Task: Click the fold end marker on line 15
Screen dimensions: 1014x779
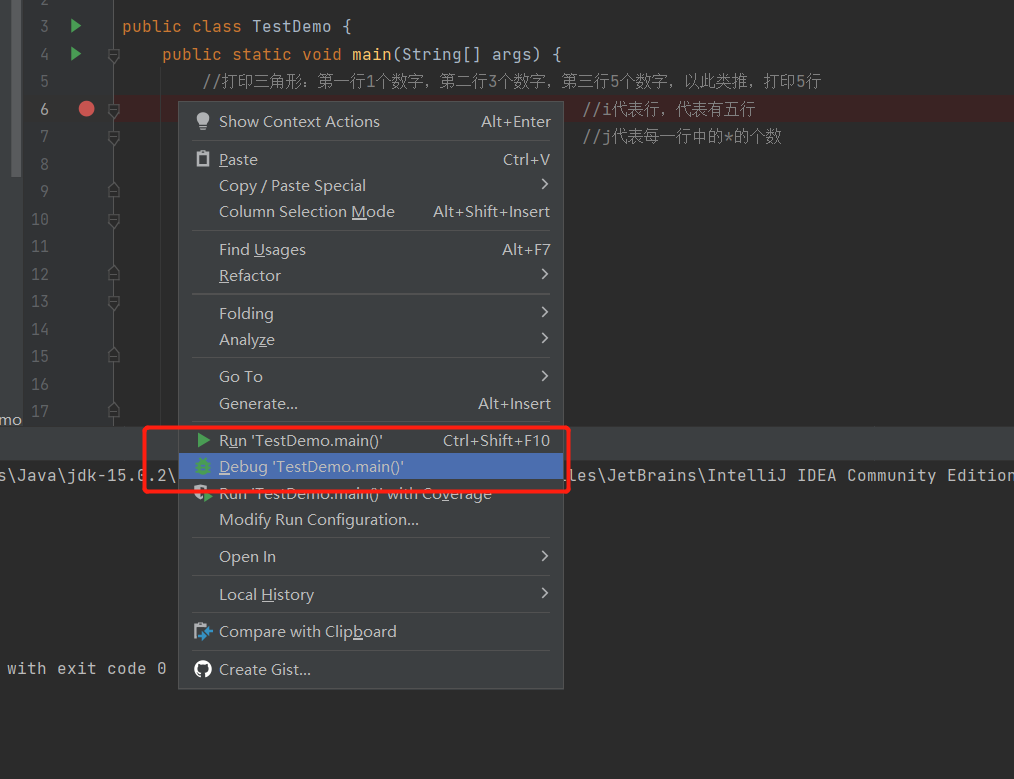Action: (x=114, y=355)
